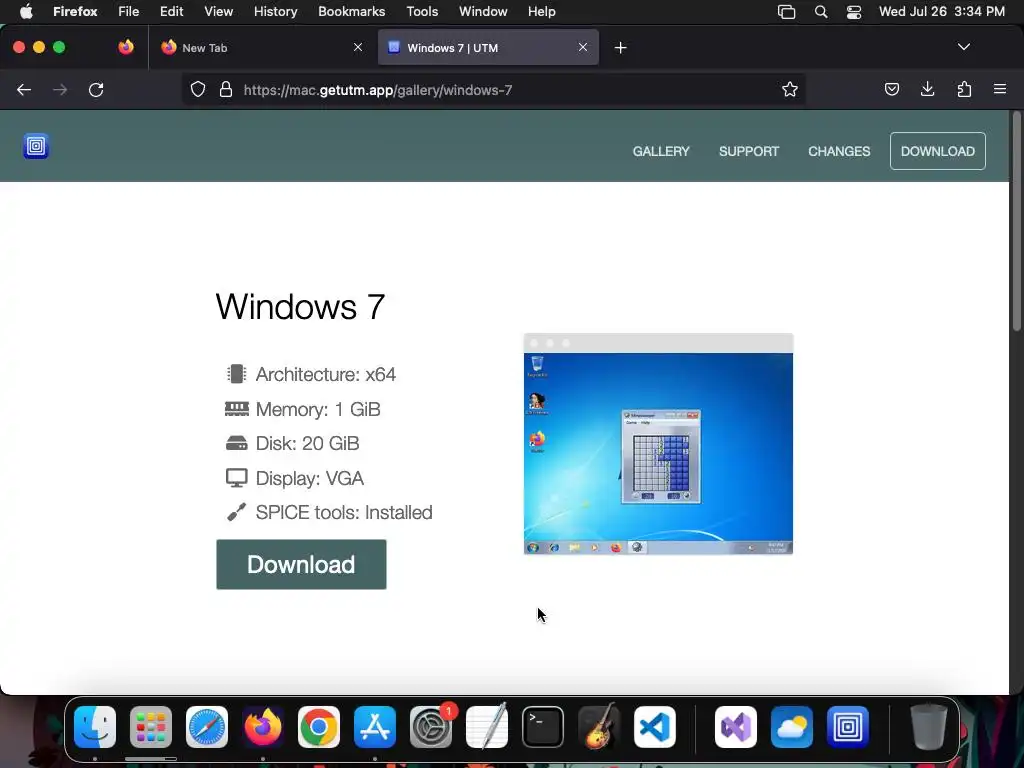The image size is (1024, 768).
Task: Open System Settings from the Dock
Action: point(431,727)
